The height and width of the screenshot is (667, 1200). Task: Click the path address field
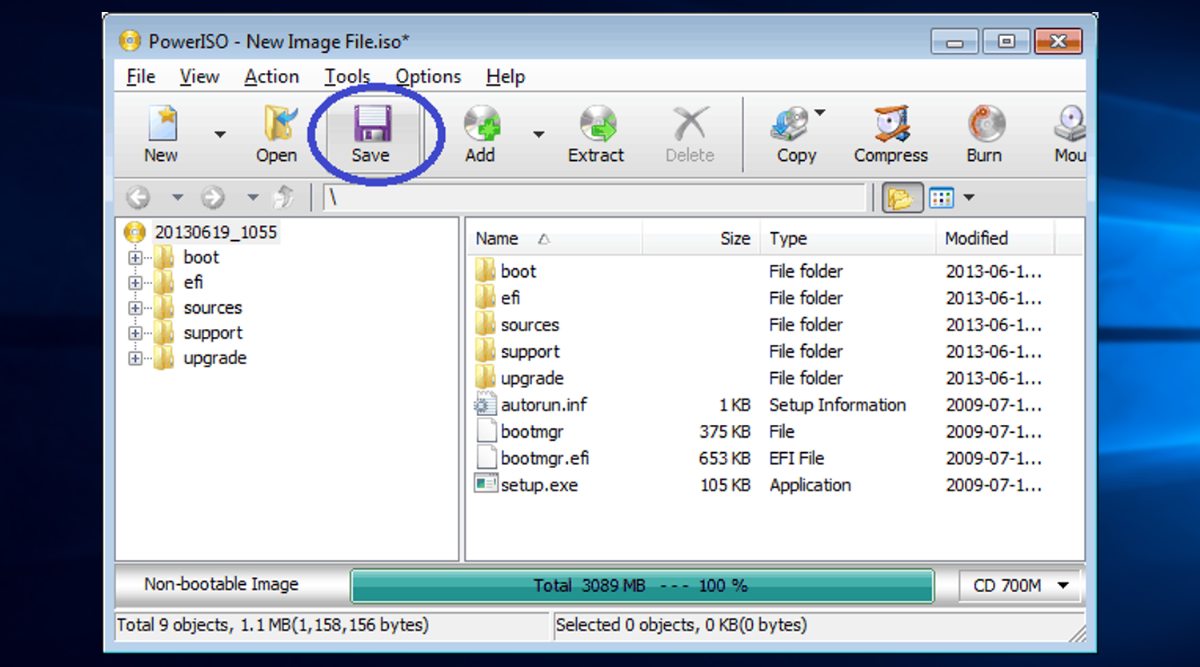pyautogui.click(x=595, y=198)
